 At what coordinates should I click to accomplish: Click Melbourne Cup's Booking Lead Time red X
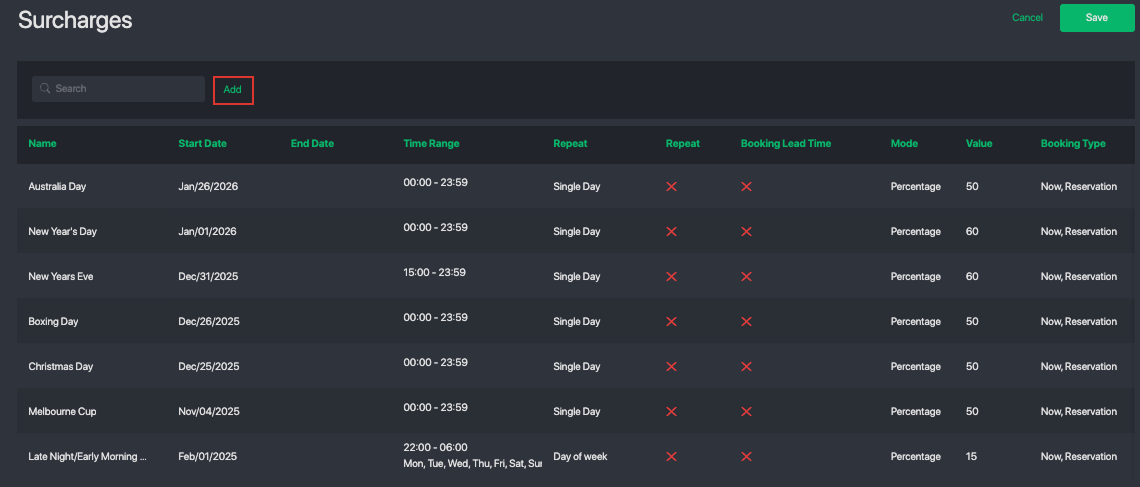click(746, 411)
